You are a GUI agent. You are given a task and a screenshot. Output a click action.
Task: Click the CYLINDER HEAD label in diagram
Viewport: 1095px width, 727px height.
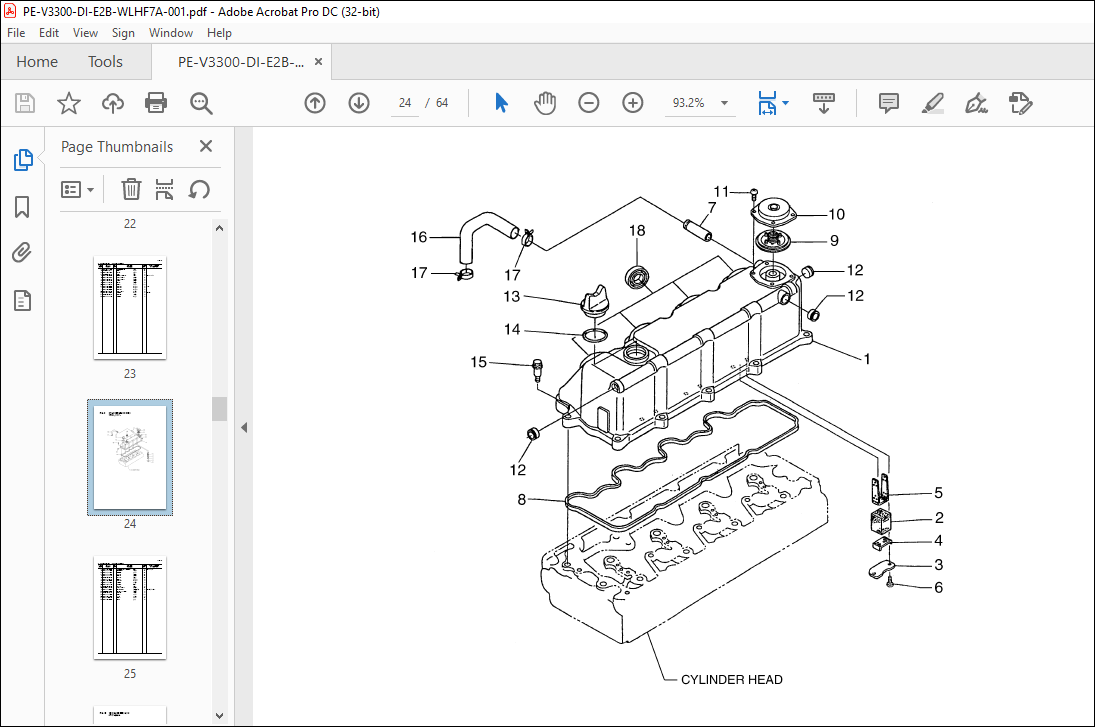point(731,680)
